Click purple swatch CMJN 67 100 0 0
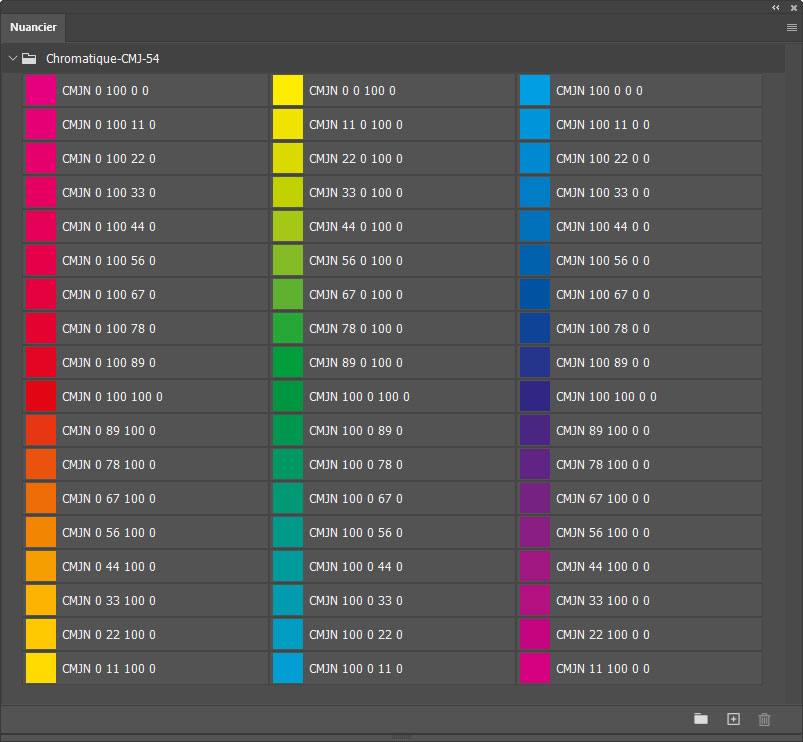 coord(535,499)
